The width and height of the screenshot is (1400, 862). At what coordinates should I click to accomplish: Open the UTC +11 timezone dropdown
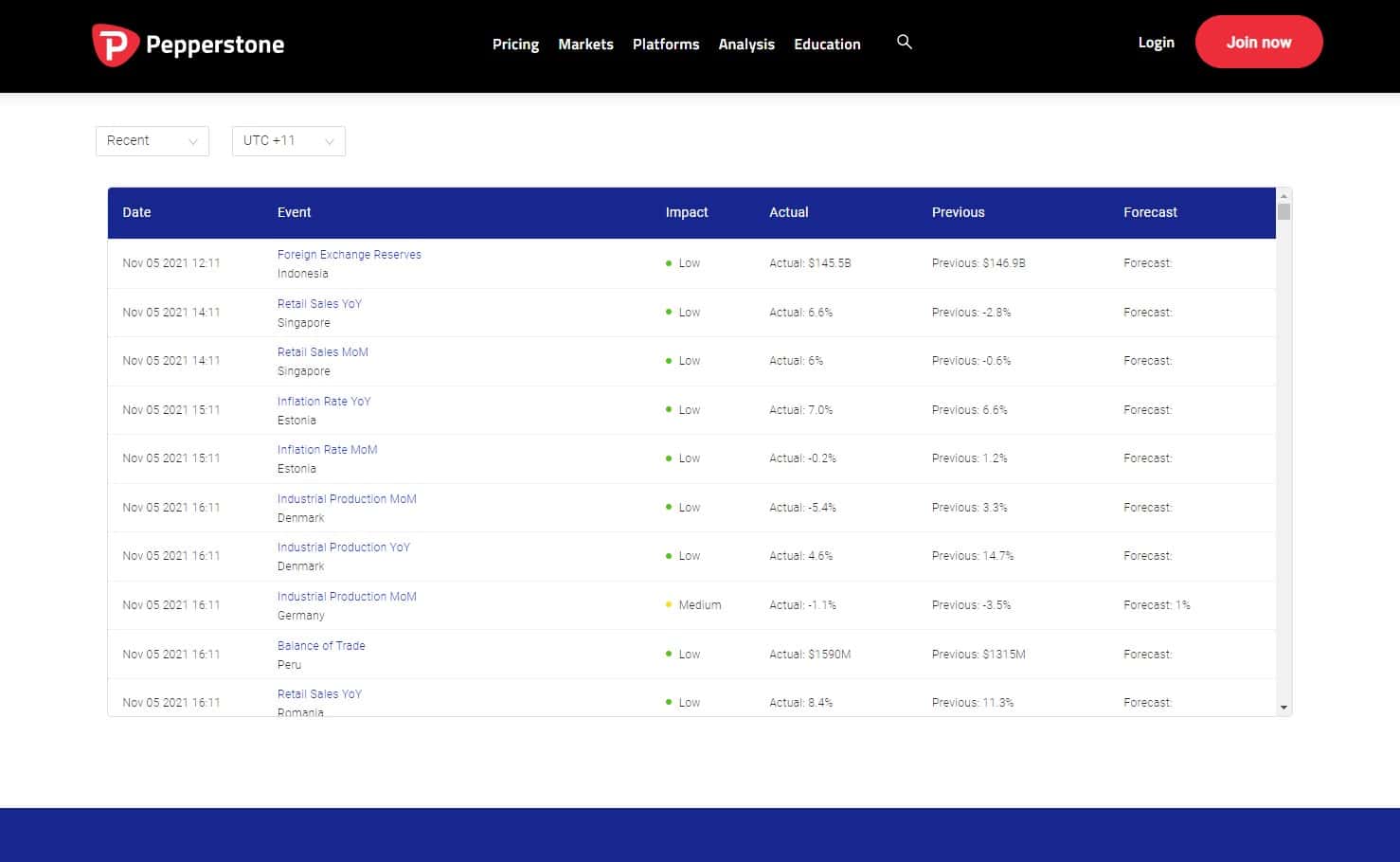point(289,141)
